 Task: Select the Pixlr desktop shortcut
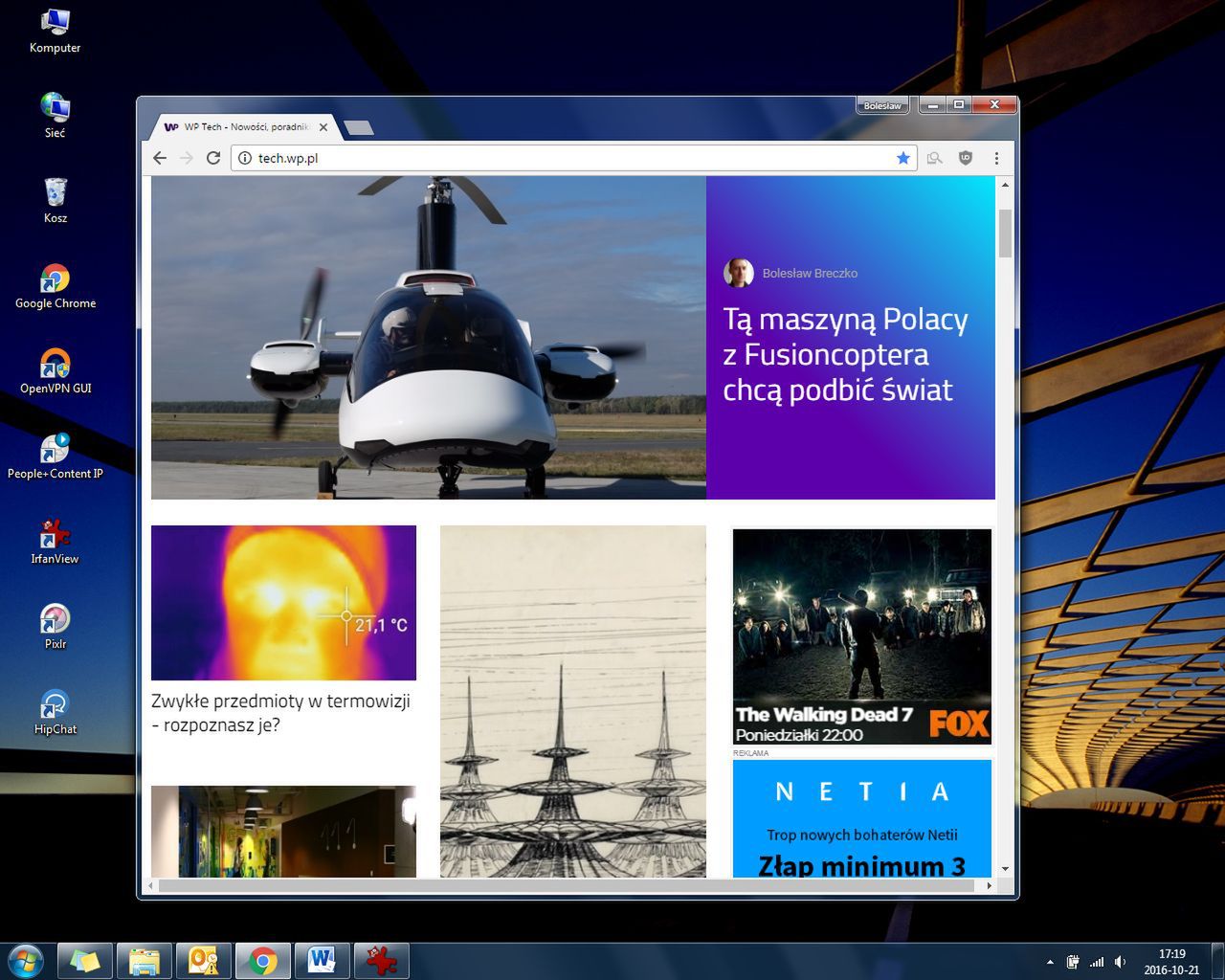[55, 627]
